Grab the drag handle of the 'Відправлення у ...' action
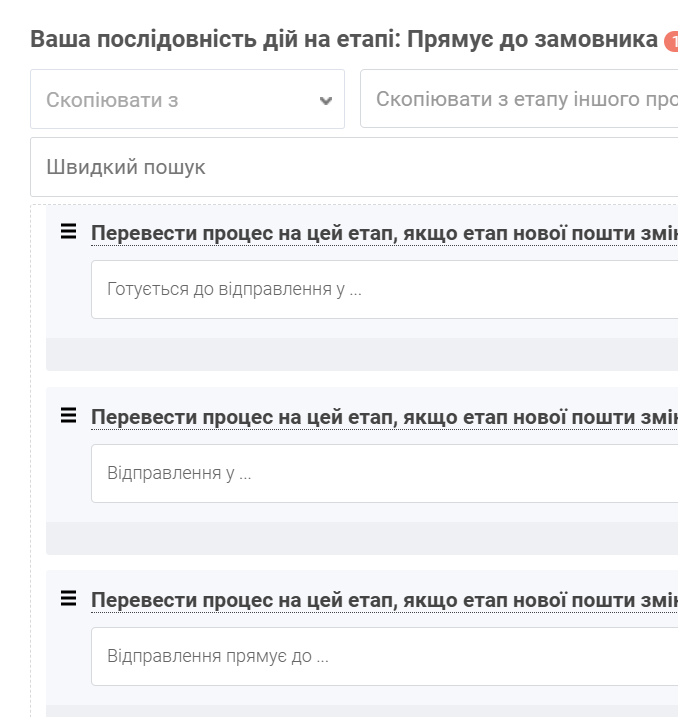 click(69, 415)
